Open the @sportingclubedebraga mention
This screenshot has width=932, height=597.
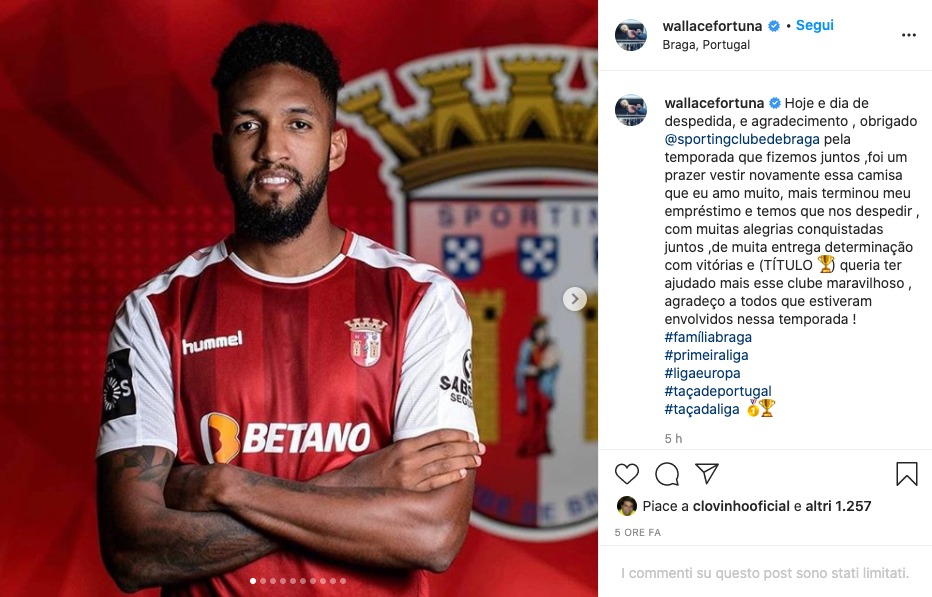tap(742, 139)
